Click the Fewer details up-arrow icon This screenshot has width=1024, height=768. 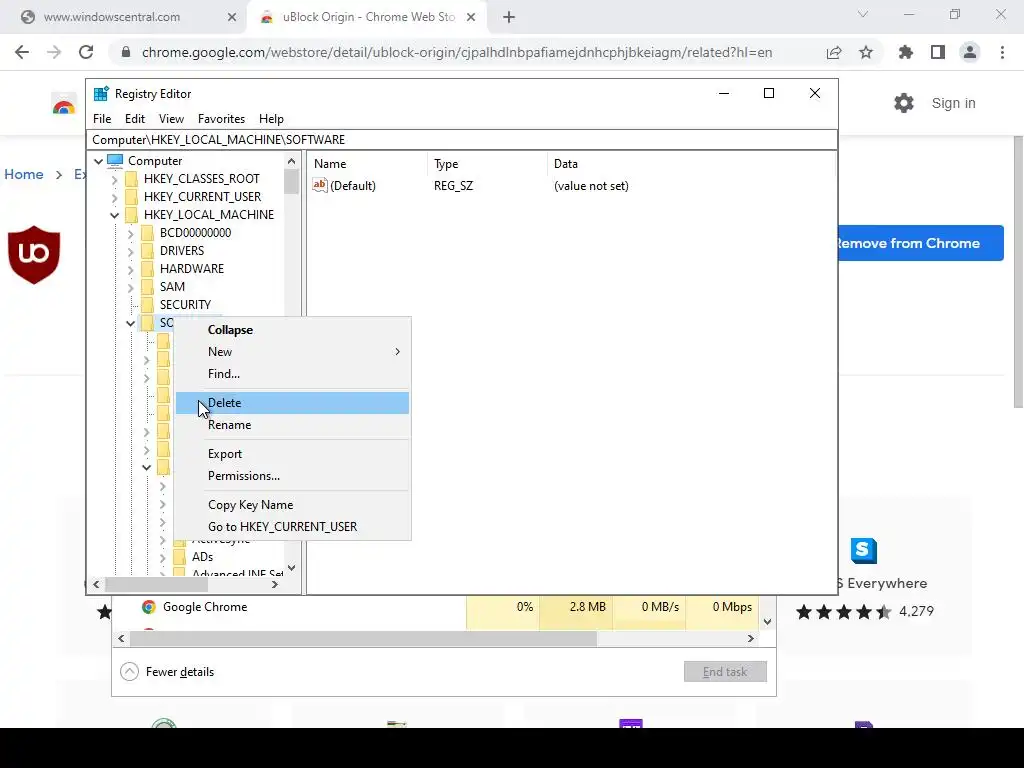point(129,671)
